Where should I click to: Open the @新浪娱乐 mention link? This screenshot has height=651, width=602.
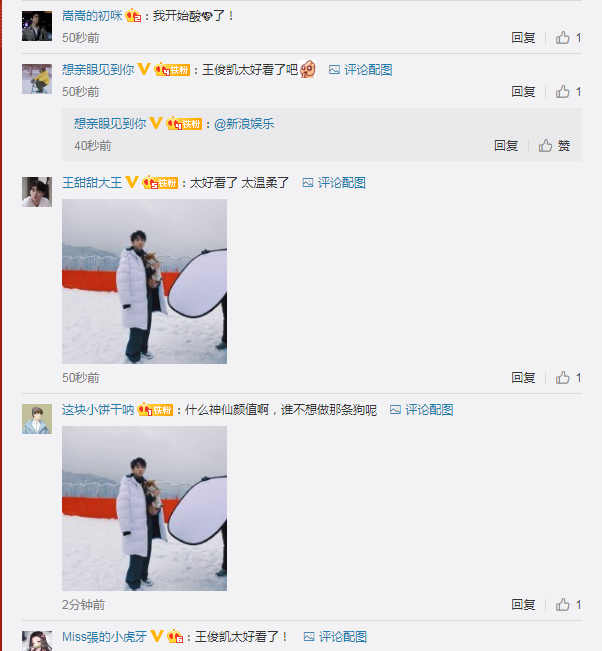pos(244,124)
